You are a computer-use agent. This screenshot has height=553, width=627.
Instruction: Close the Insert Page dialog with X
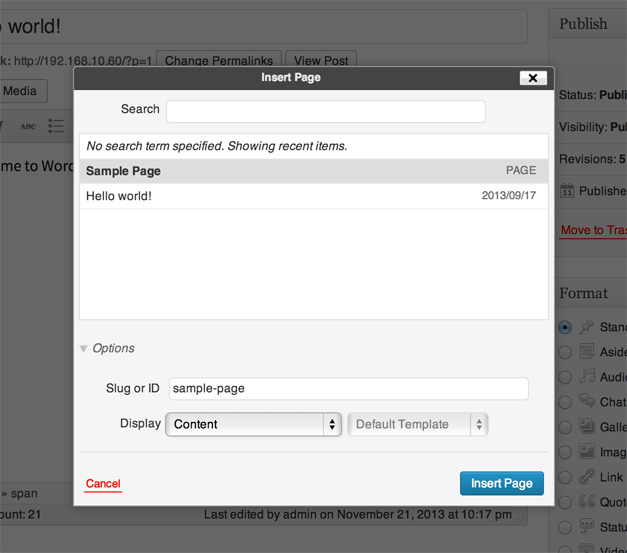pyautogui.click(x=533, y=78)
